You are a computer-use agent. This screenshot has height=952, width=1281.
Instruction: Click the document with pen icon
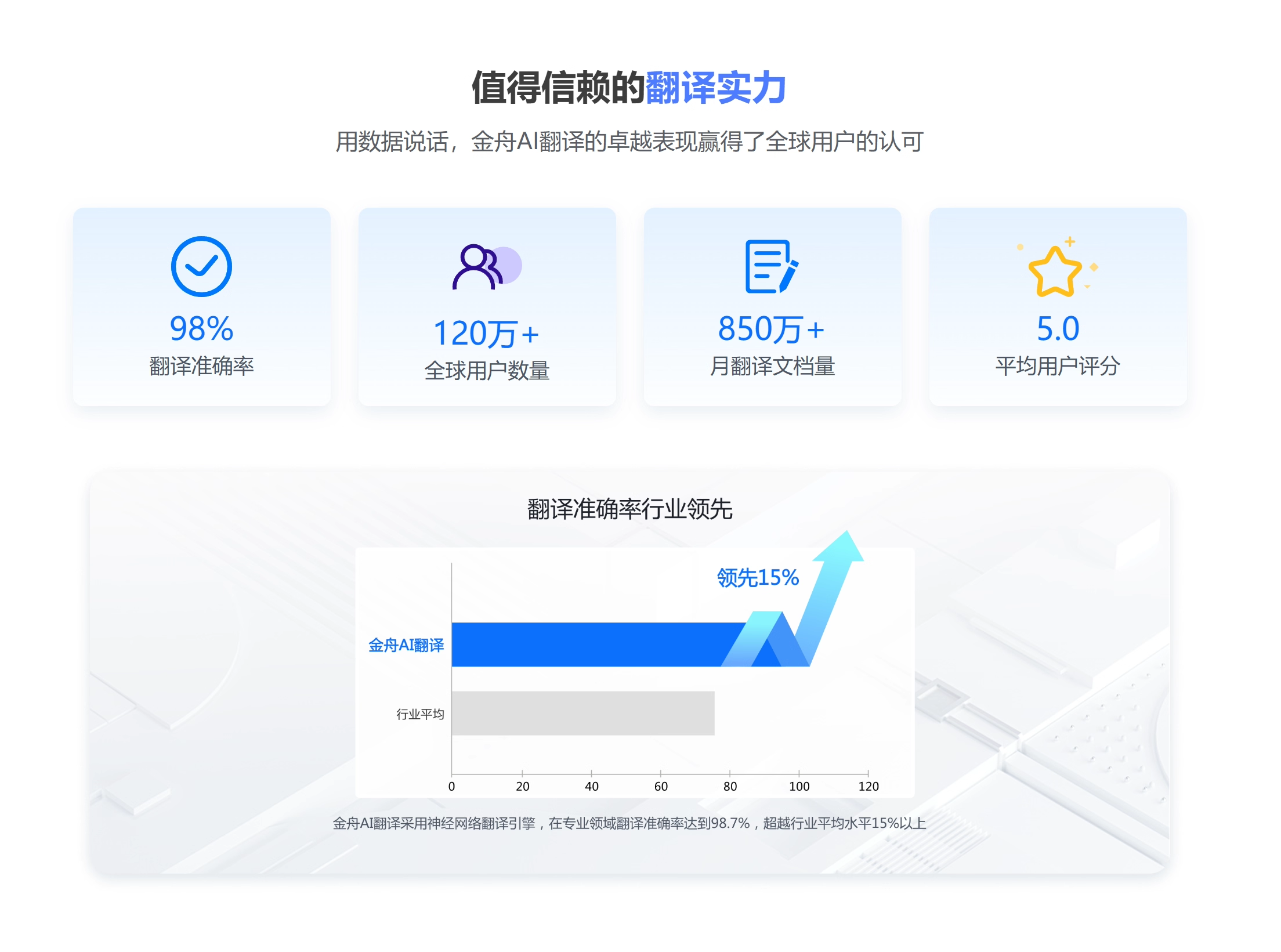[x=772, y=266]
